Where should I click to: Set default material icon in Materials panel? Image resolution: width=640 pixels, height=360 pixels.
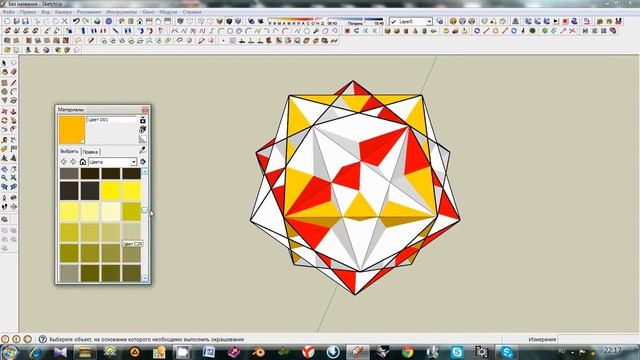tap(142, 139)
